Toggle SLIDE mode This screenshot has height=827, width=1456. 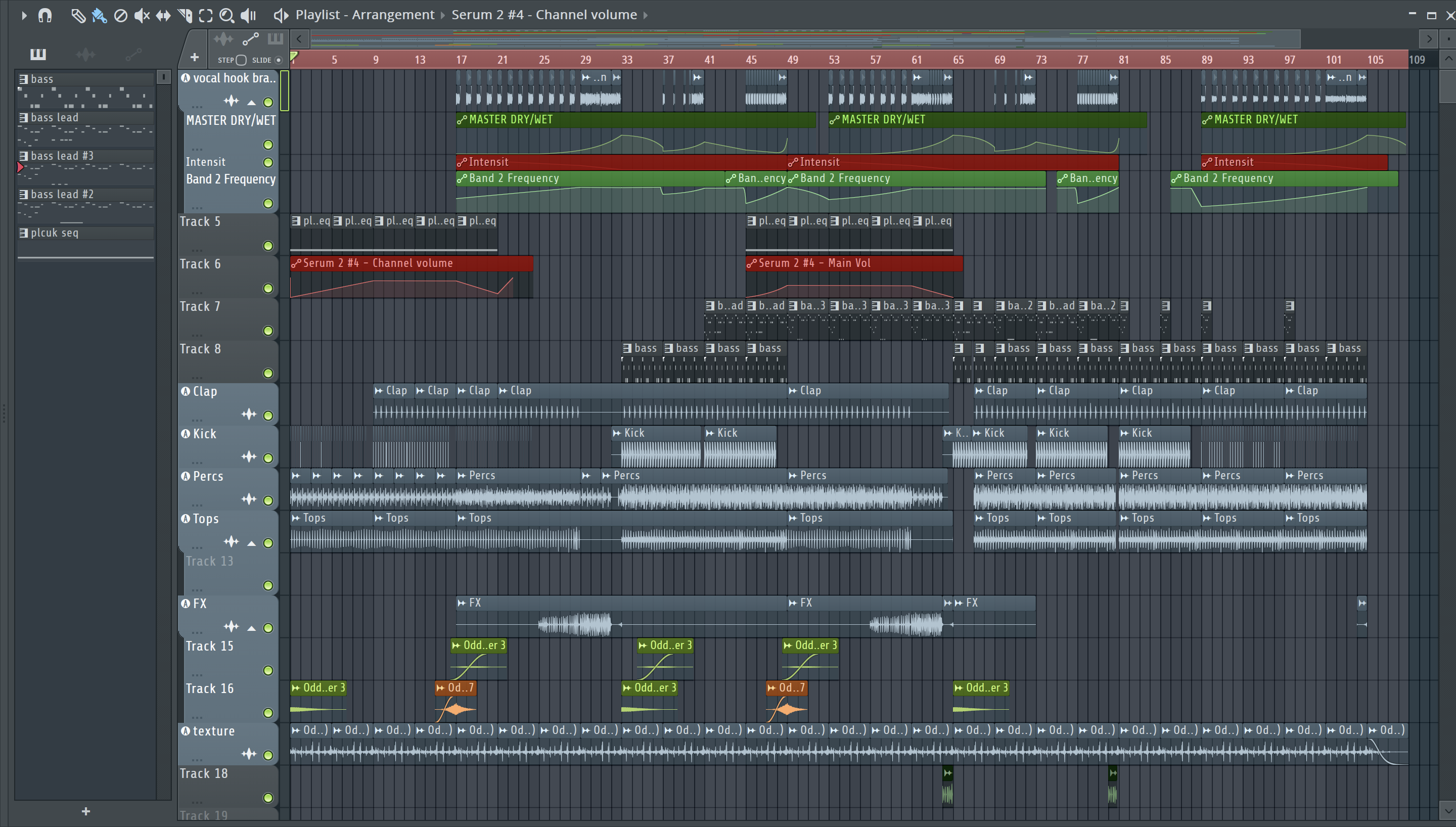(278, 60)
